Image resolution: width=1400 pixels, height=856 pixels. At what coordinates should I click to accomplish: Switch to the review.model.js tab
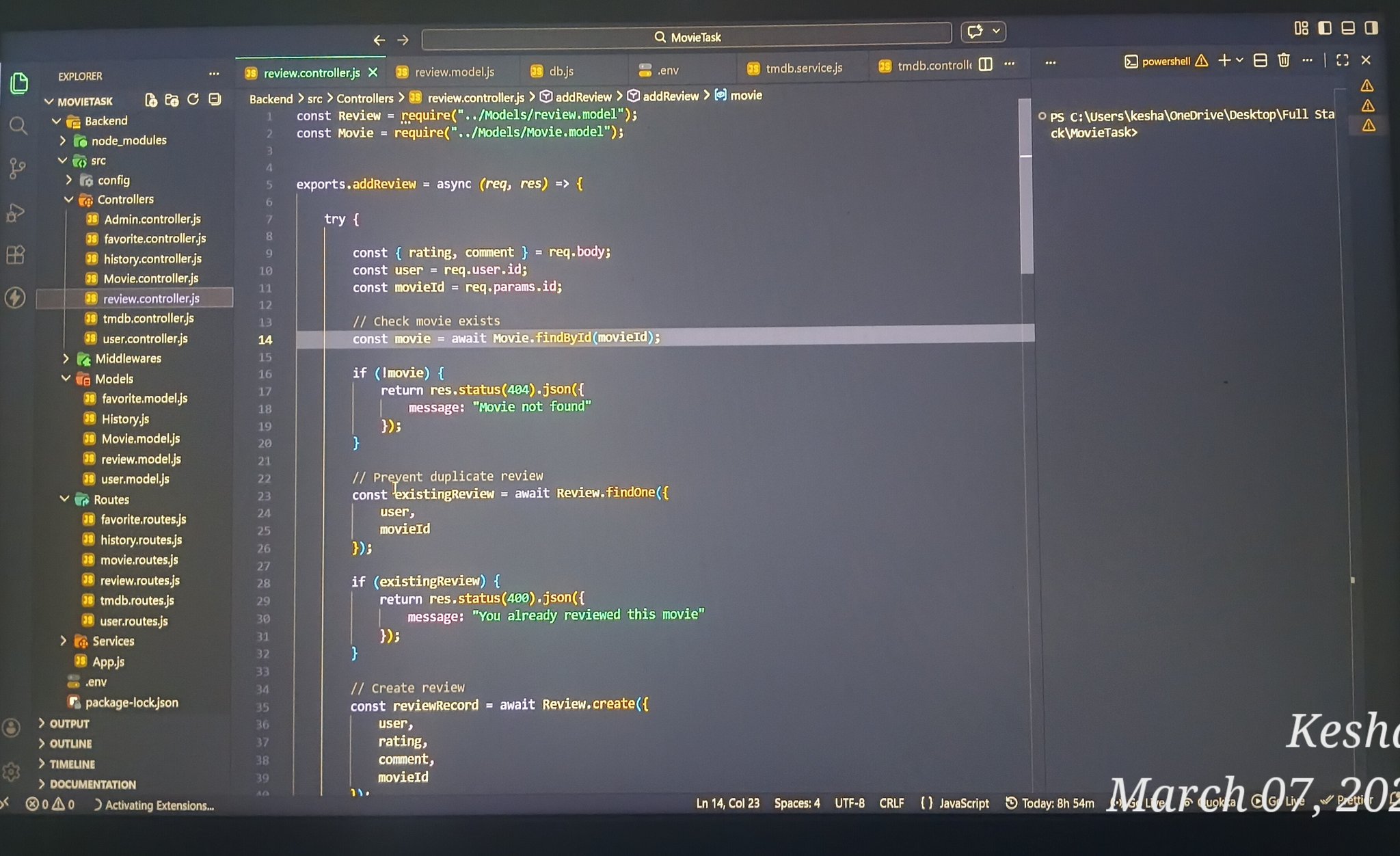point(454,72)
